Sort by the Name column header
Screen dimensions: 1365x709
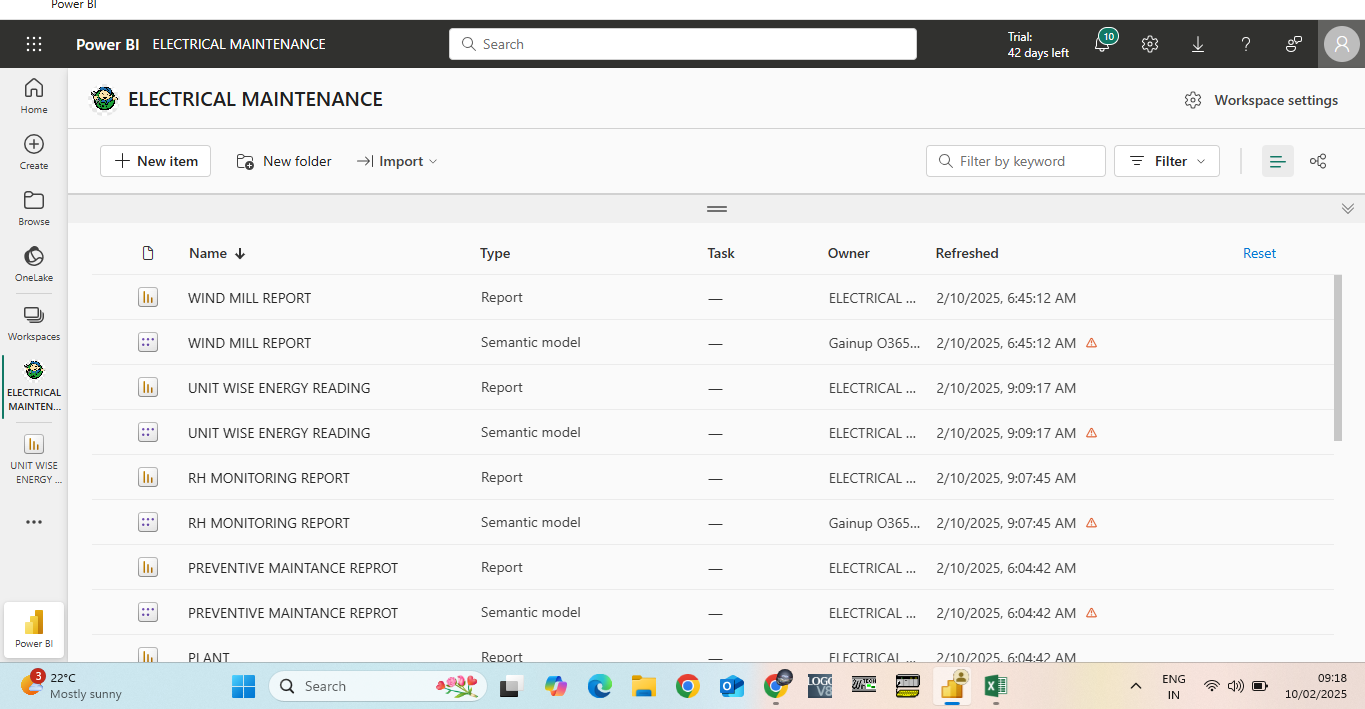[x=208, y=253]
